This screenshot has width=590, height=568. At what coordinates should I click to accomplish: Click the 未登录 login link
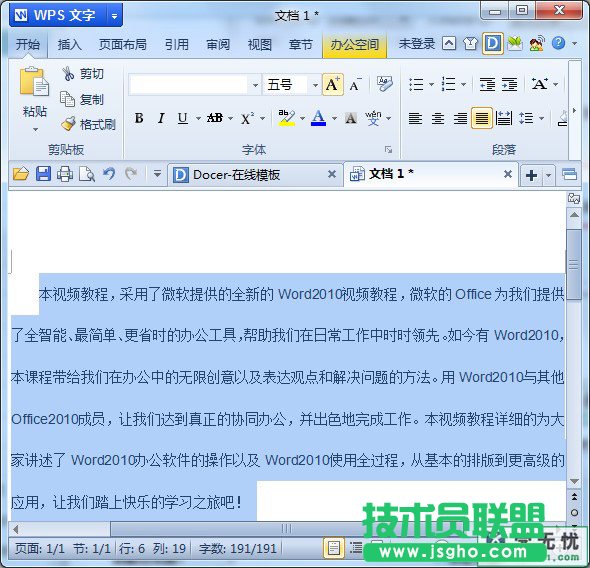(416, 44)
